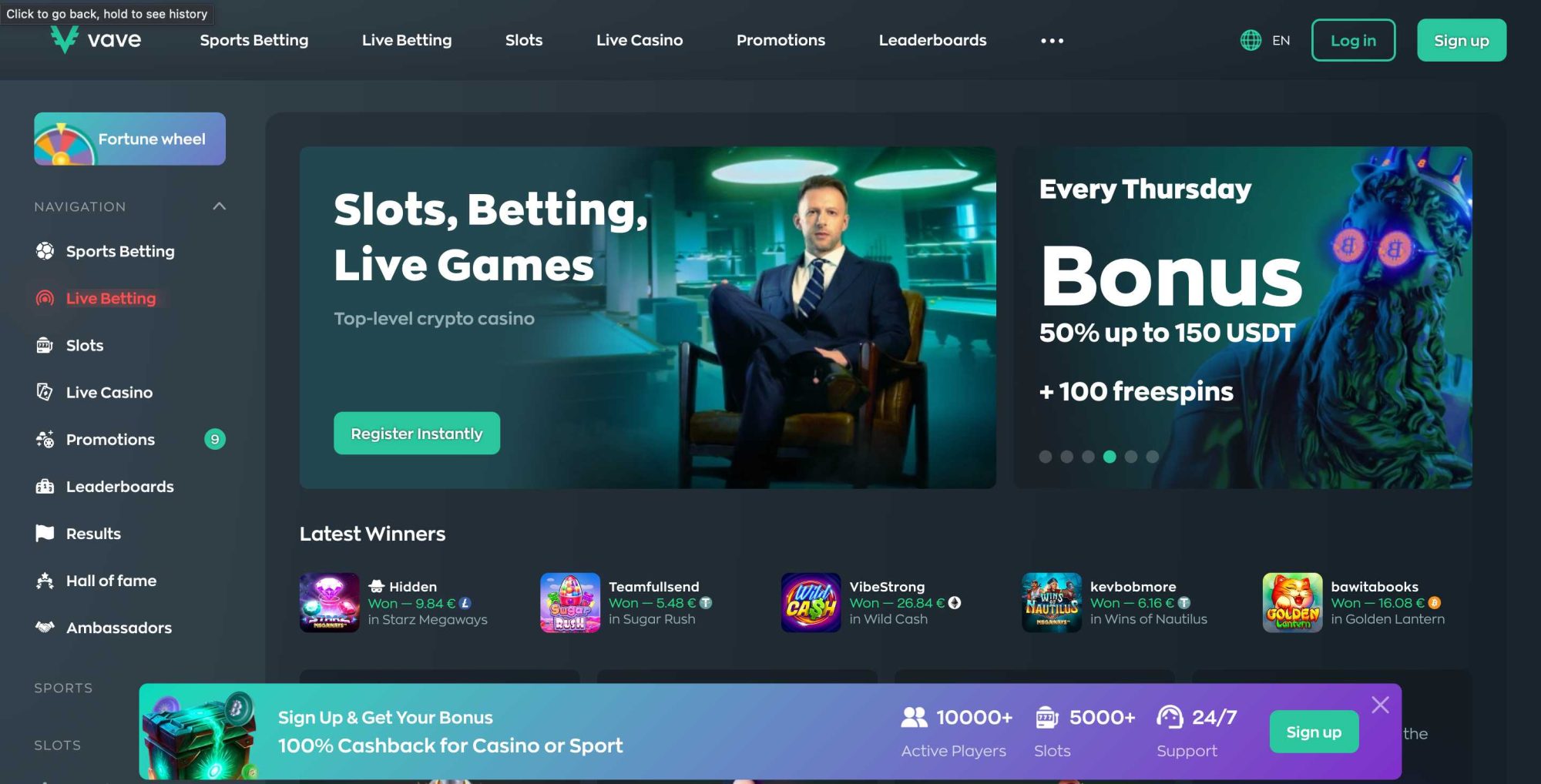Select the first carousel dot on Bonus banner
Screen dimensions: 1541x784
pos(1045,457)
